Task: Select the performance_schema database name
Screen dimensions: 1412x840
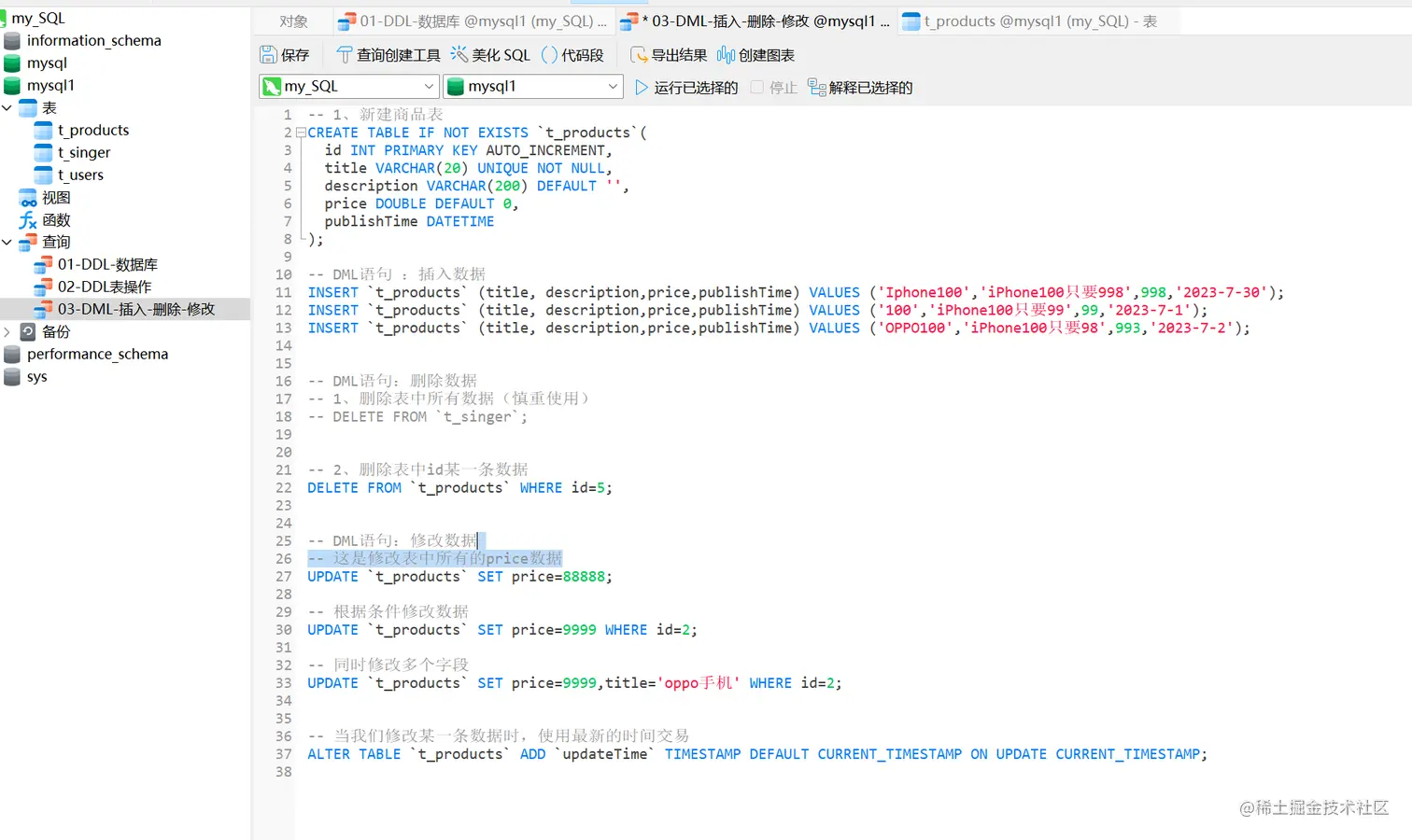Action: click(97, 354)
